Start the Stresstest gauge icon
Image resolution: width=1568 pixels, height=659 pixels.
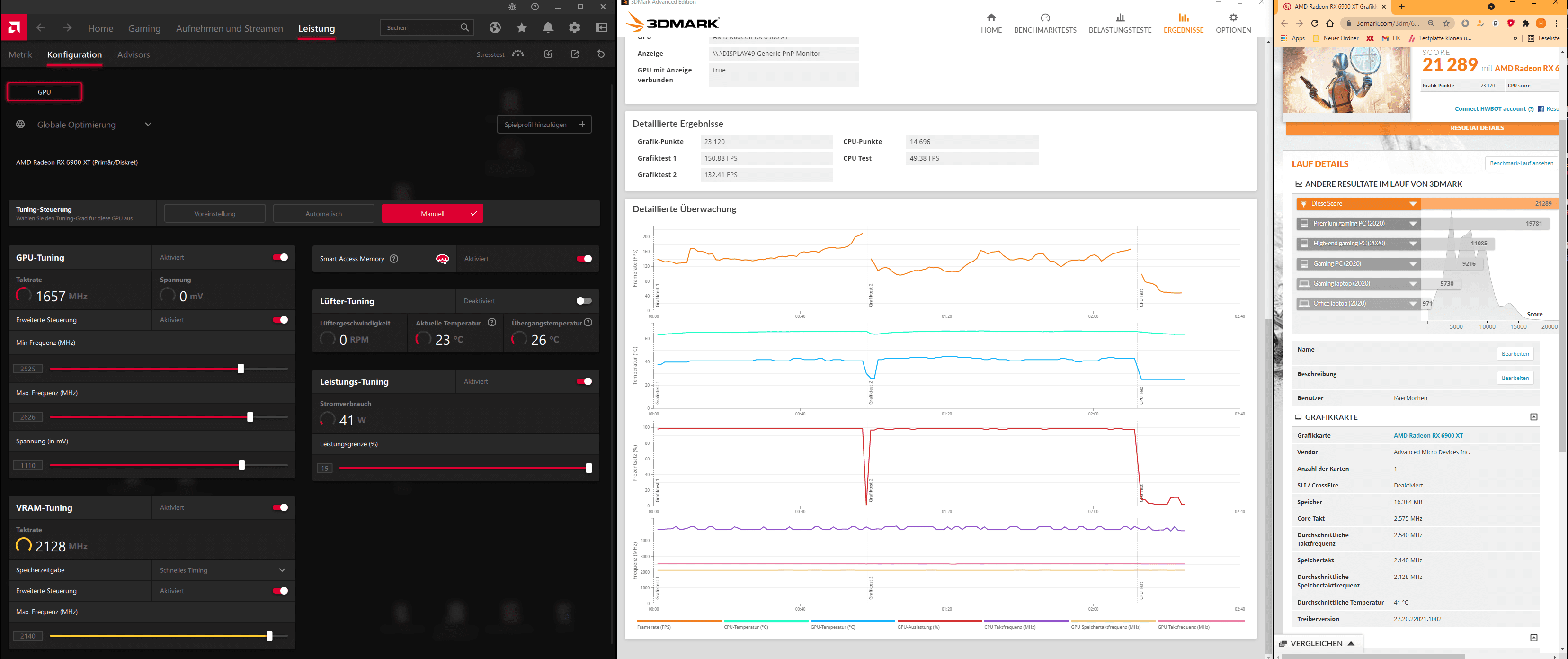[x=518, y=54]
